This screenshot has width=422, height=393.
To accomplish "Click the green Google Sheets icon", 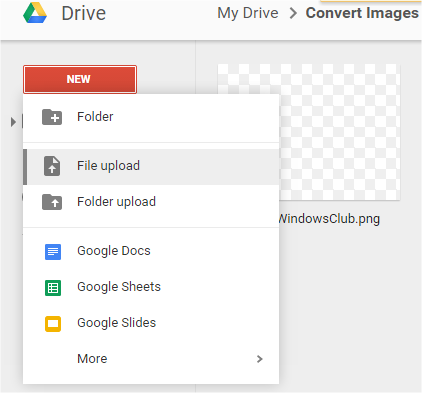I will pos(53,288).
